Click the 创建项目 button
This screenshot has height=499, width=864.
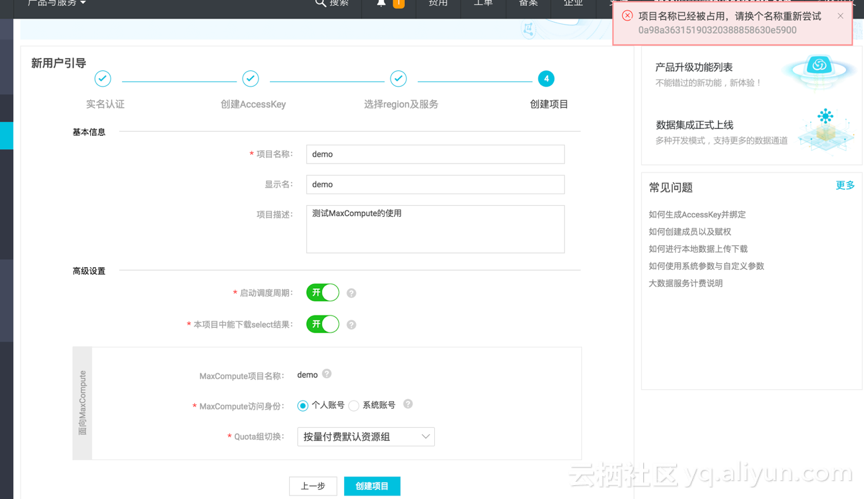pyautogui.click(x=372, y=486)
